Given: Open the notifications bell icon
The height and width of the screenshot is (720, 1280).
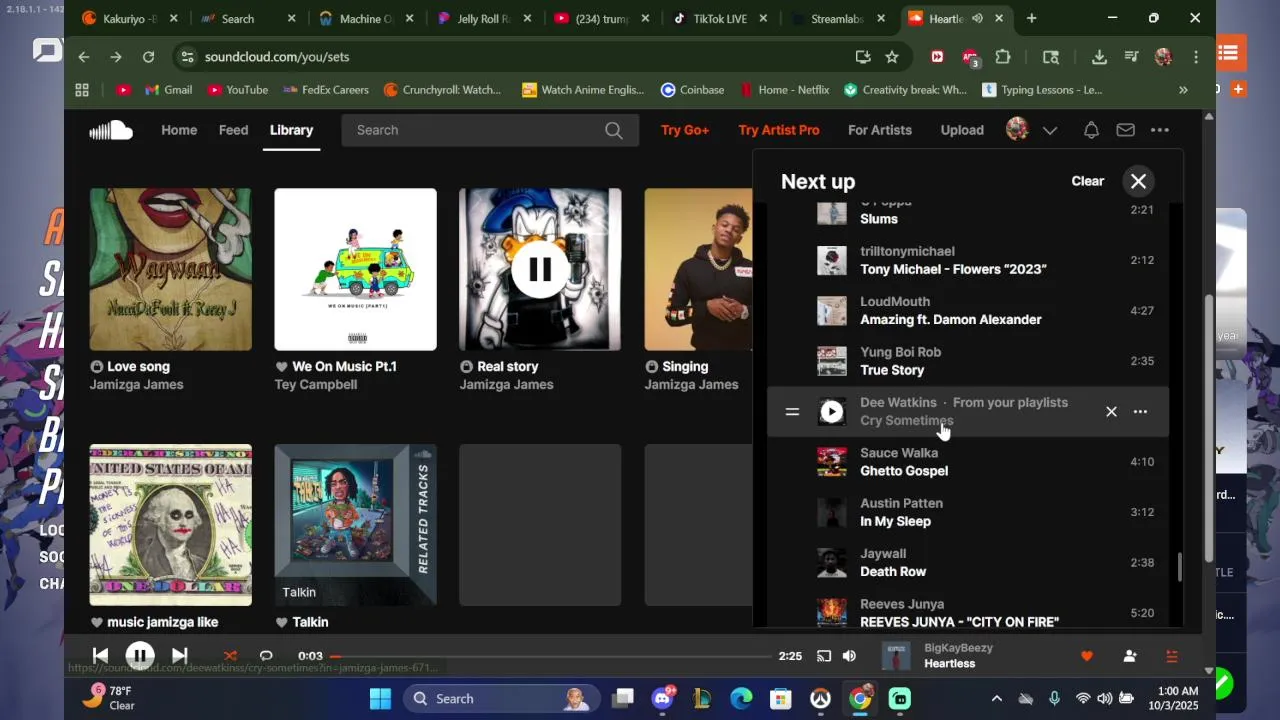Looking at the screenshot, I should click(x=1091, y=130).
